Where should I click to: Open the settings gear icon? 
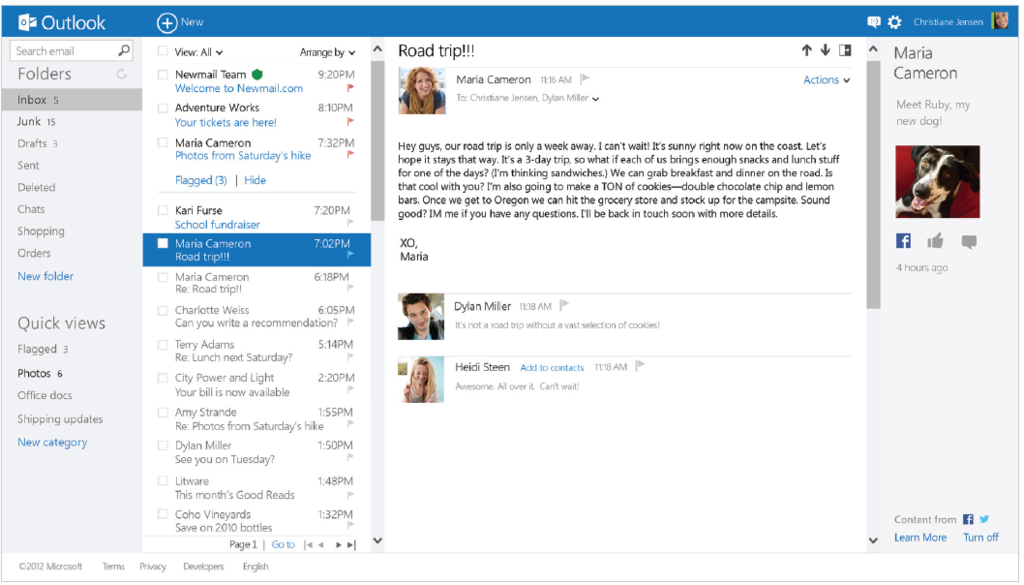(x=895, y=22)
